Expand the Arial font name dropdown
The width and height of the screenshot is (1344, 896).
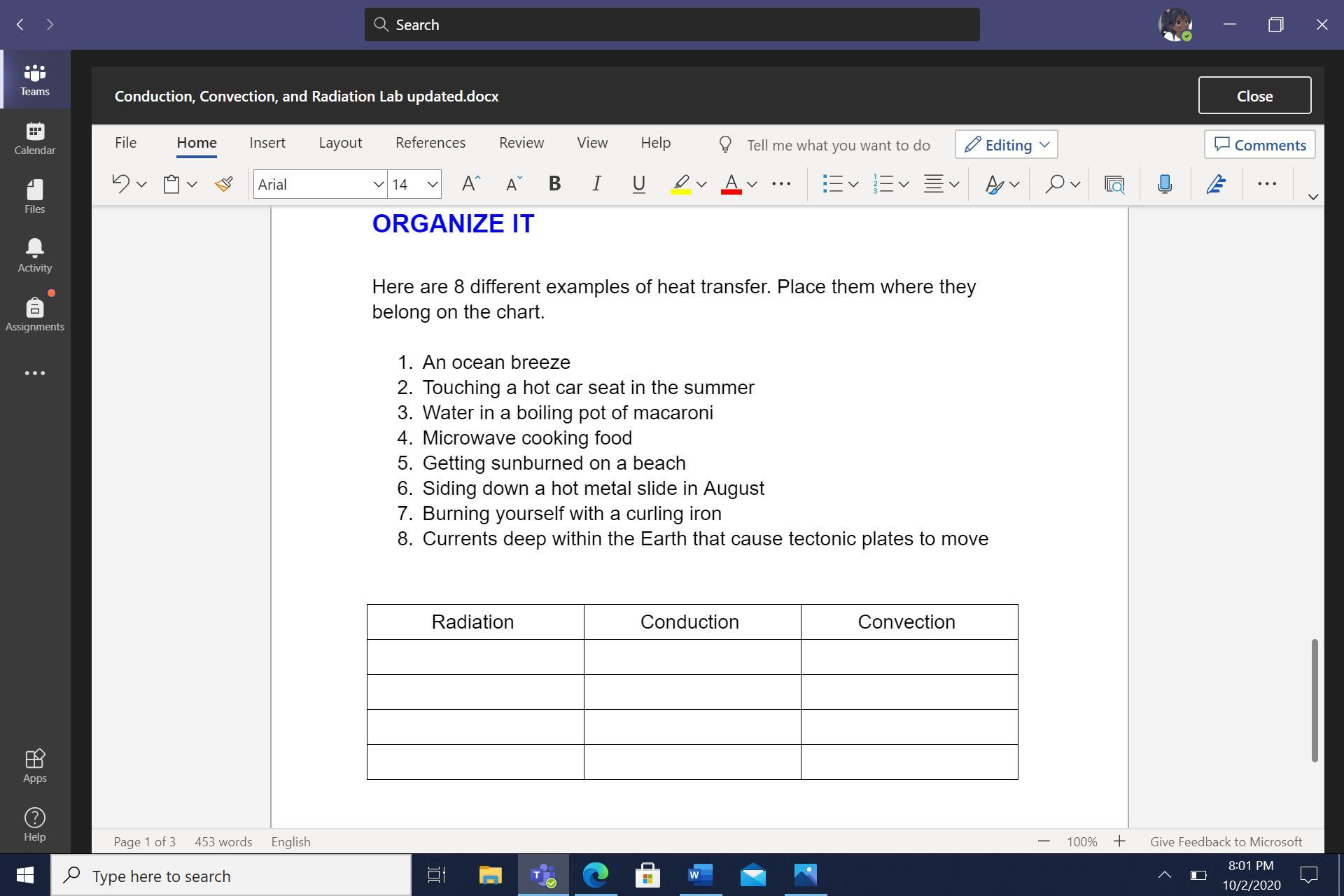point(378,185)
